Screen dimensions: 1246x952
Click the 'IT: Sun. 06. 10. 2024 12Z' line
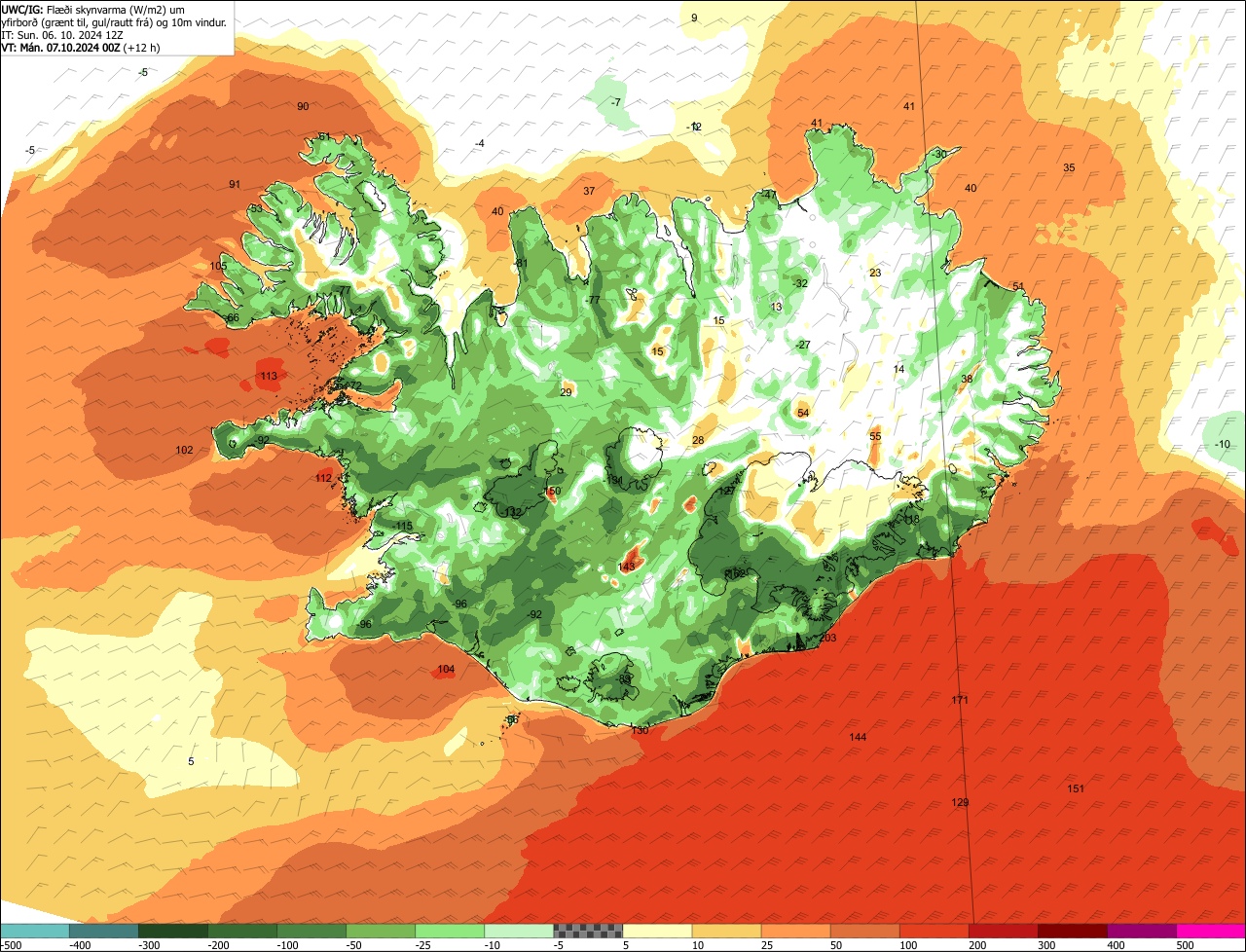(62, 34)
